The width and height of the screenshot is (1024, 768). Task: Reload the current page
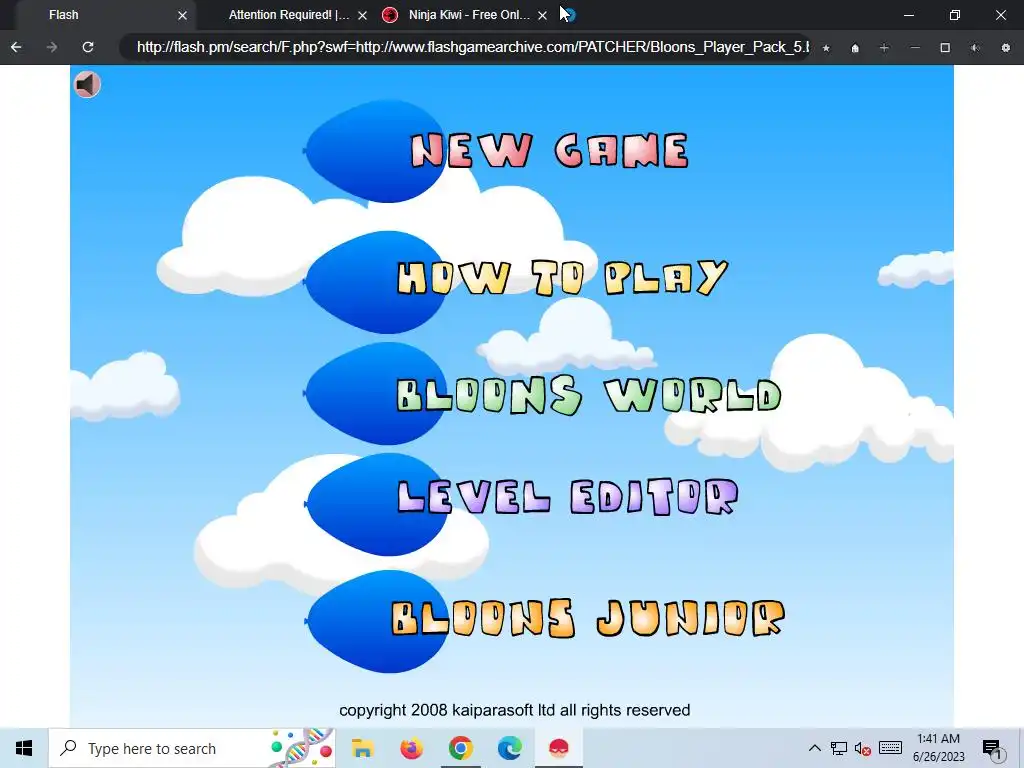pyautogui.click(x=88, y=47)
